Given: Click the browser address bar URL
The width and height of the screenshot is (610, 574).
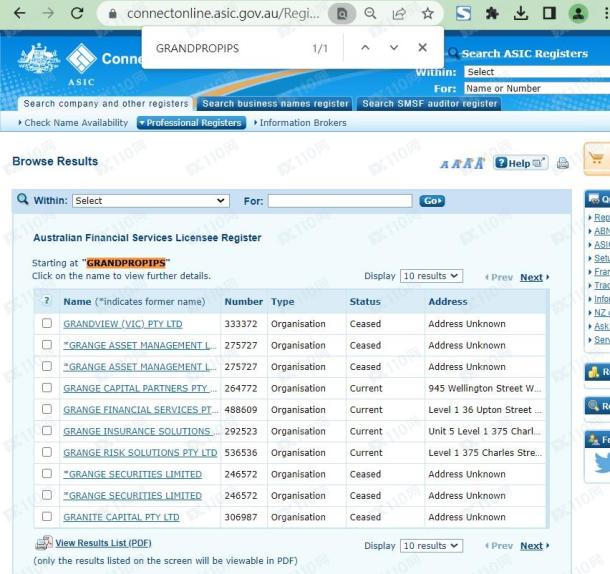Looking at the screenshot, I should (223, 14).
